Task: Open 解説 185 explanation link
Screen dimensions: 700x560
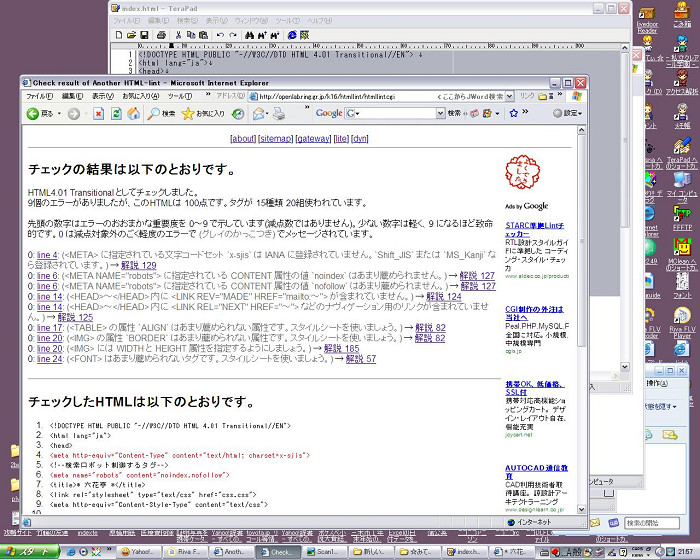Action: point(342,348)
